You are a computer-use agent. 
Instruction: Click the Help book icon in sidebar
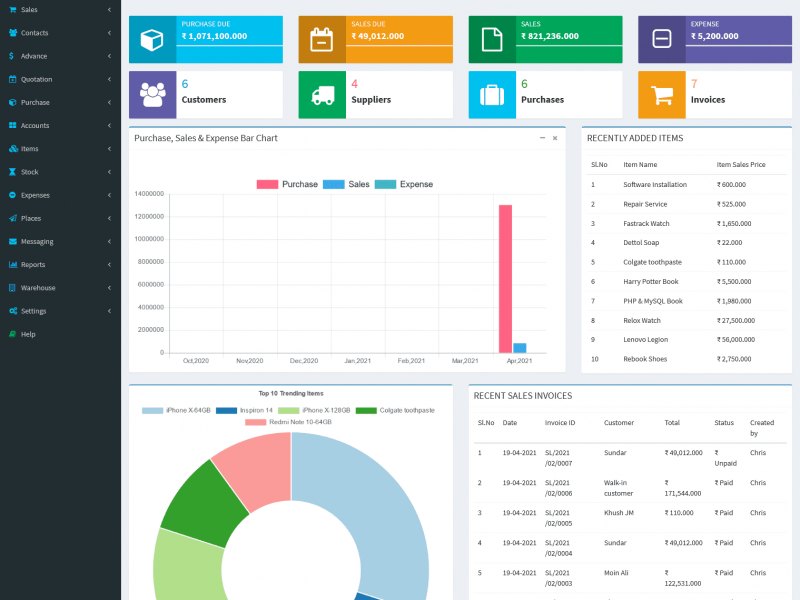pyautogui.click(x=12, y=334)
